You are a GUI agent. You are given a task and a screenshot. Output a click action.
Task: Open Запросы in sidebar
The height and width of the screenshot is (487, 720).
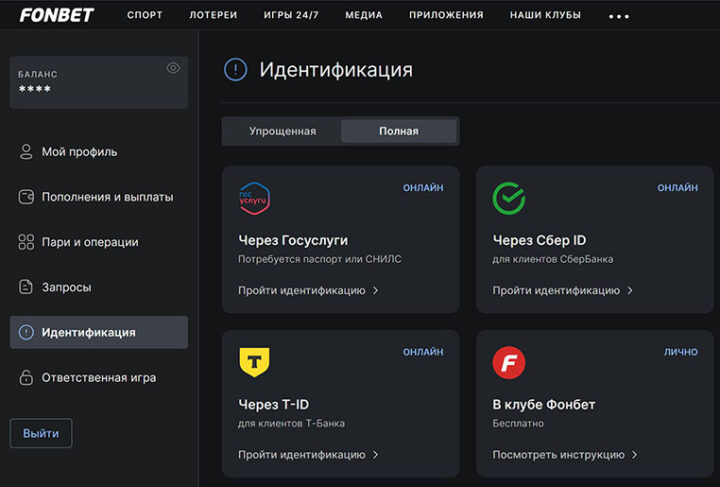99,287
